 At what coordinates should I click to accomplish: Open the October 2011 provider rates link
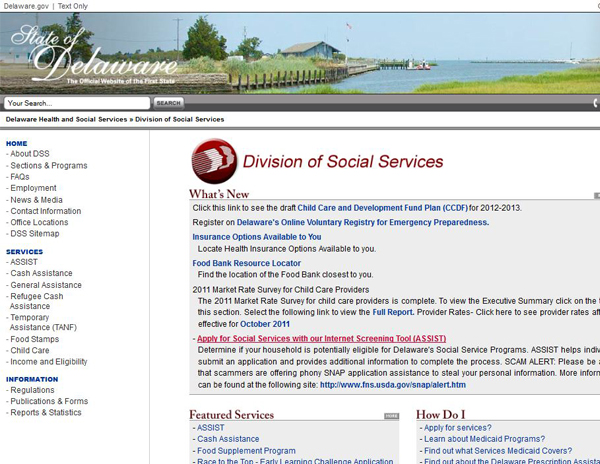[x=265, y=324]
